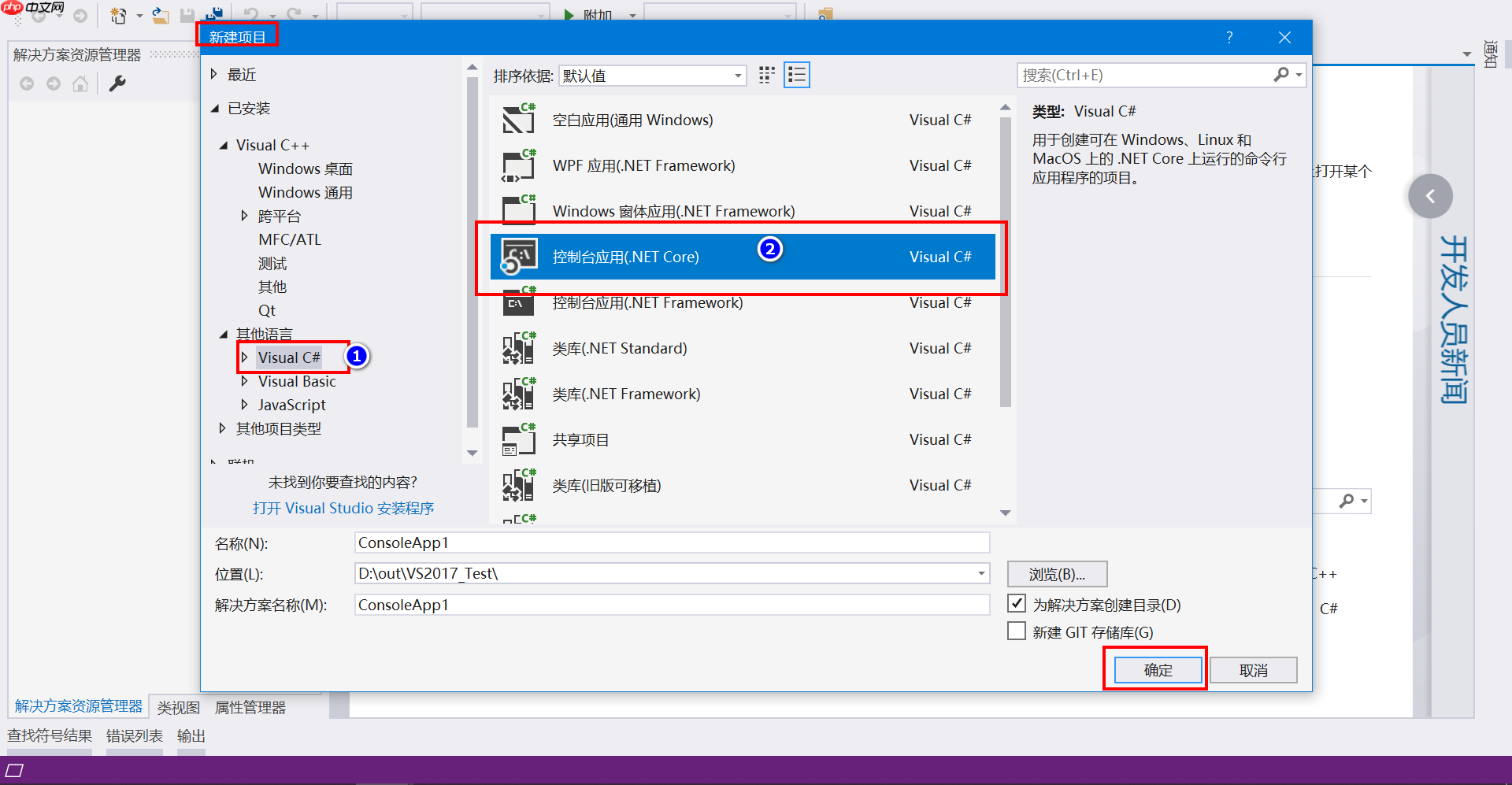
Task: Click the template list scroll-down arrow
Action: click(x=1006, y=513)
